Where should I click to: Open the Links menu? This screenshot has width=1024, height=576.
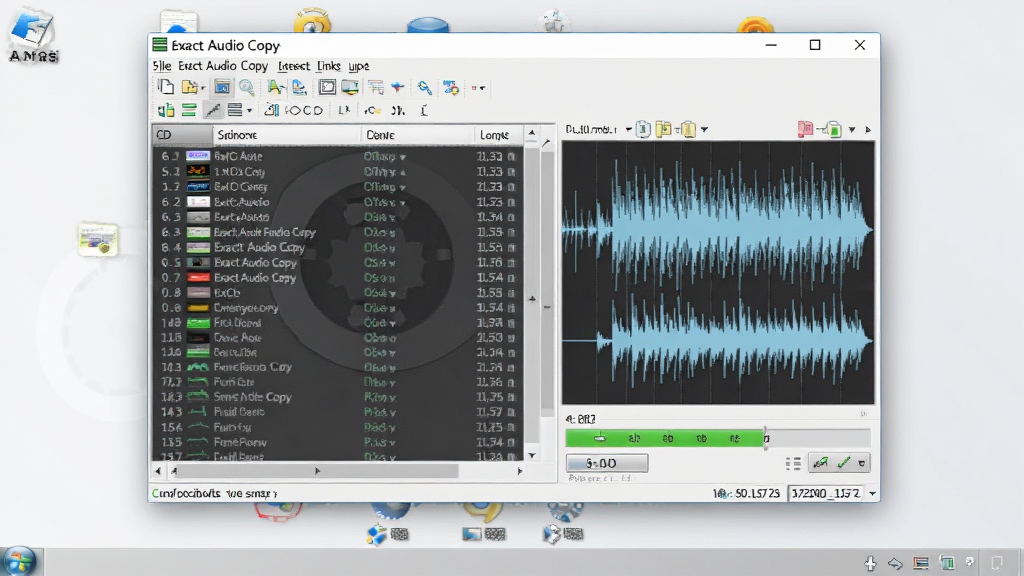(x=328, y=66)
